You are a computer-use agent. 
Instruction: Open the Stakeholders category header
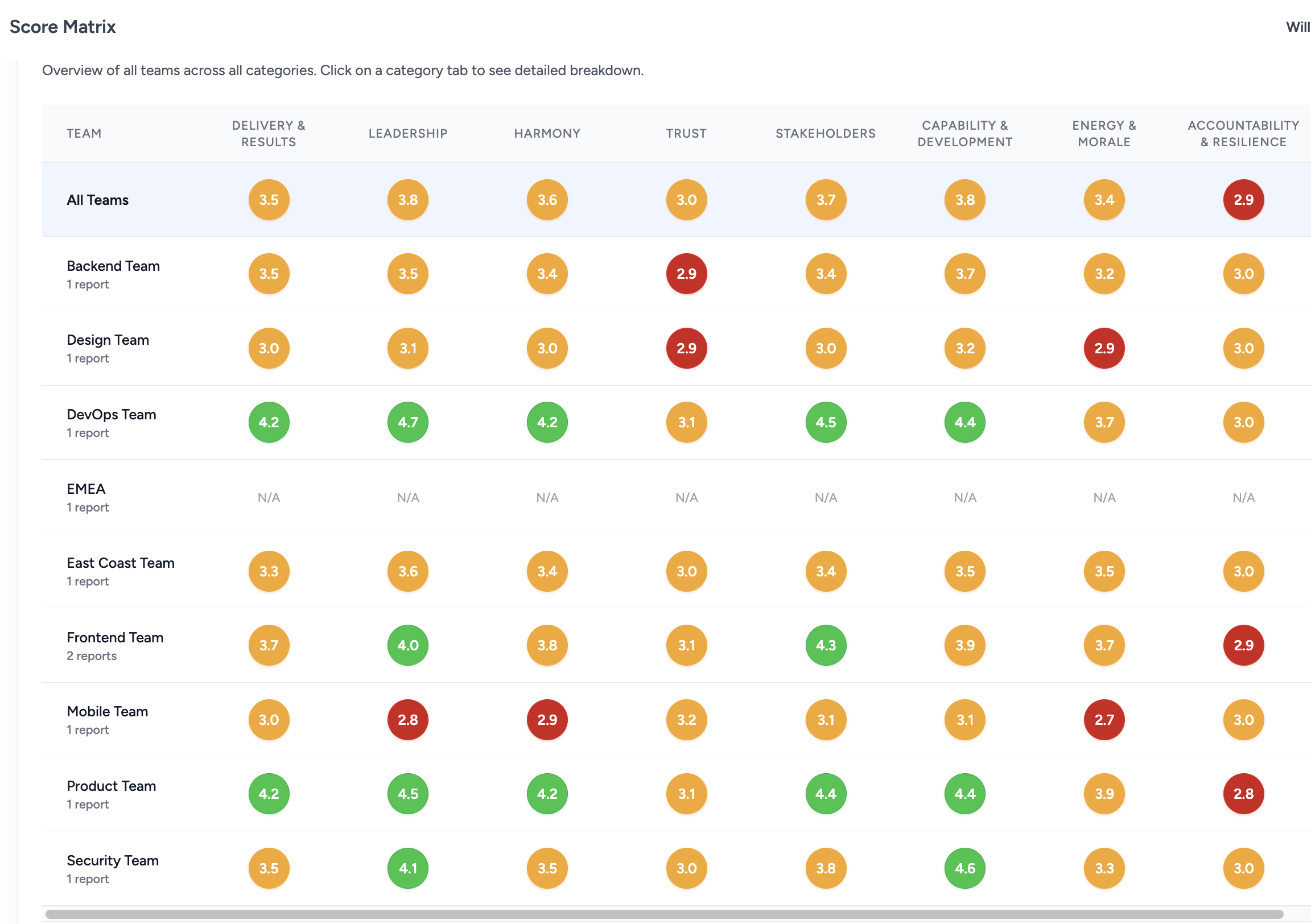tap(826, 134)
